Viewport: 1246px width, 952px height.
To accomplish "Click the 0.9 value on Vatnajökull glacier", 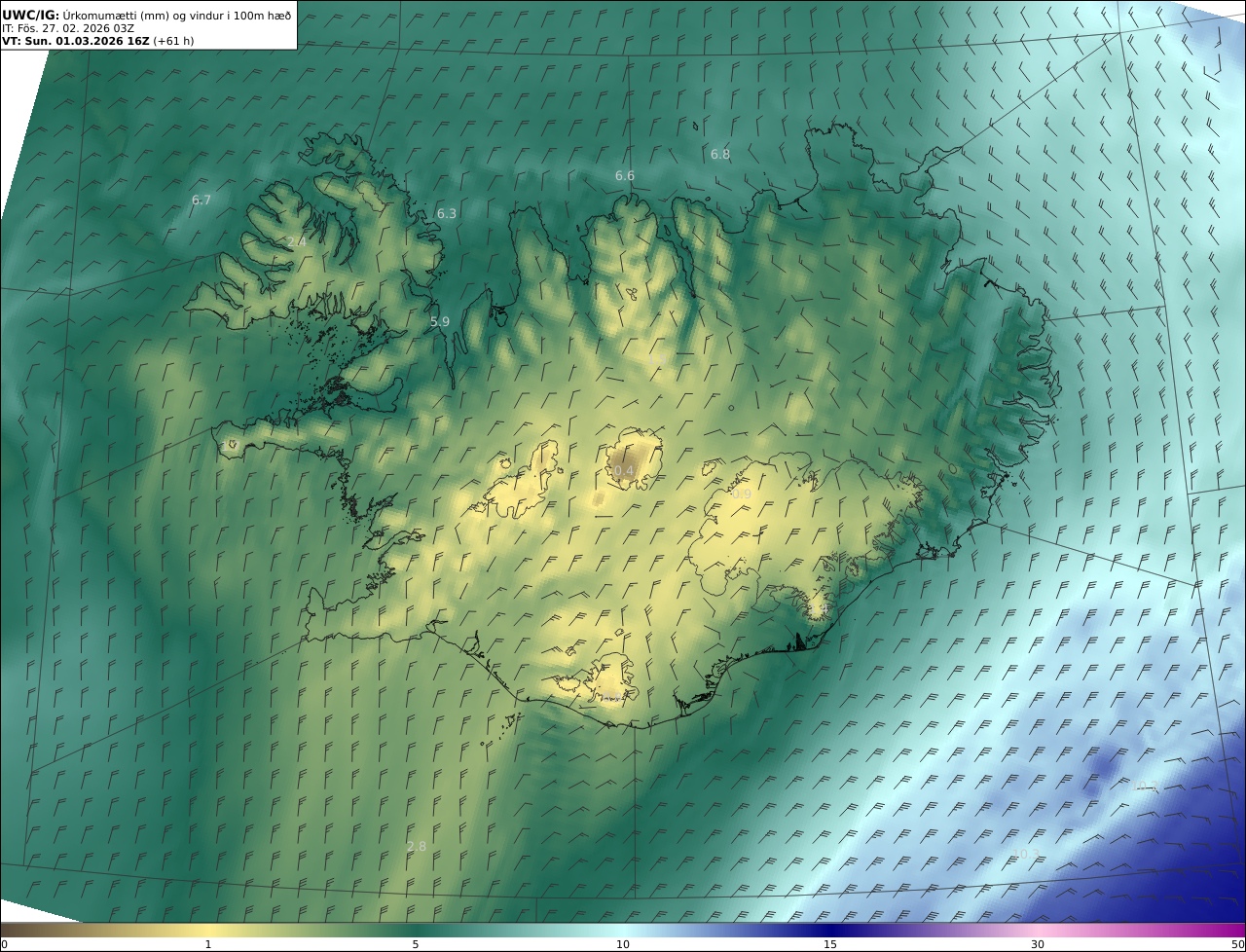I will (742, 494).
